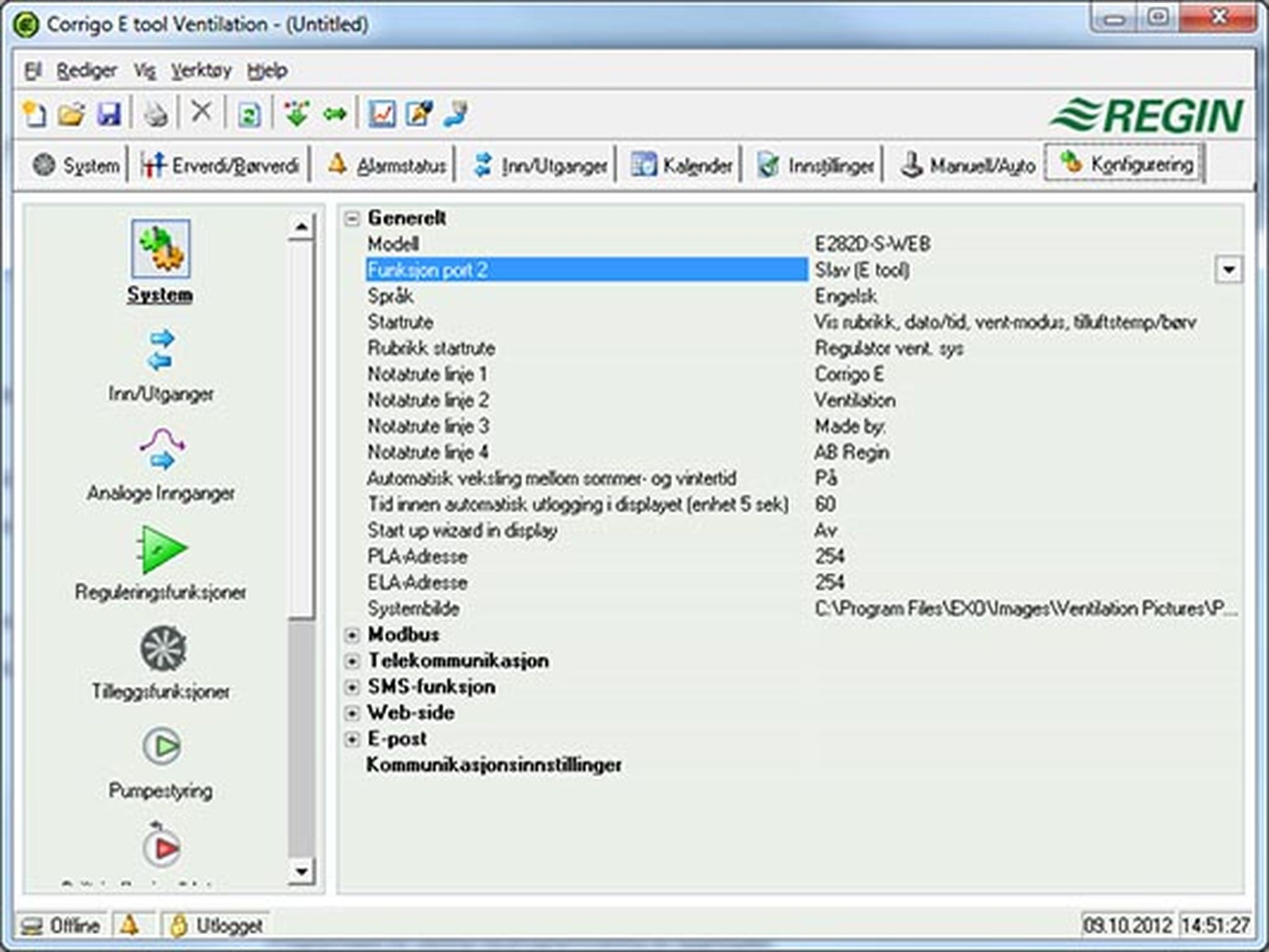Select the Kommunikasjonsinnstillinger entry
The width and height of the screenshot is (1269, 952).
[x=494, y=764]
